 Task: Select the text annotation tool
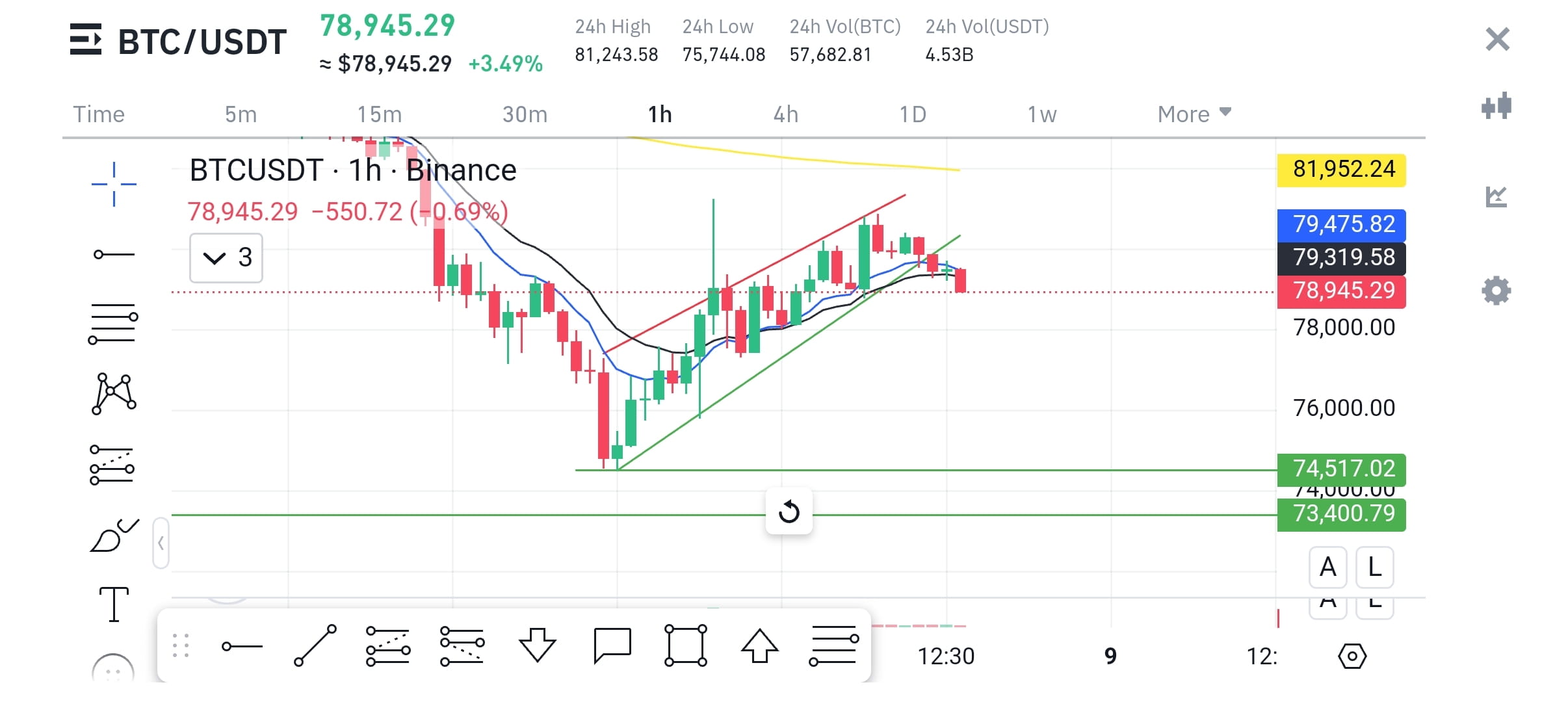(114, 604)
